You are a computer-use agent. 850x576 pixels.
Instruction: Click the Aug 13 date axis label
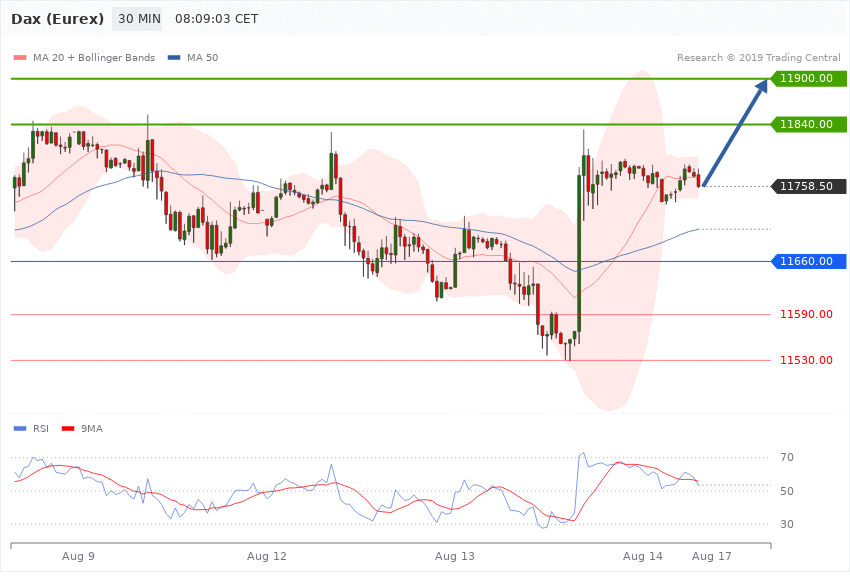[454, 556]
